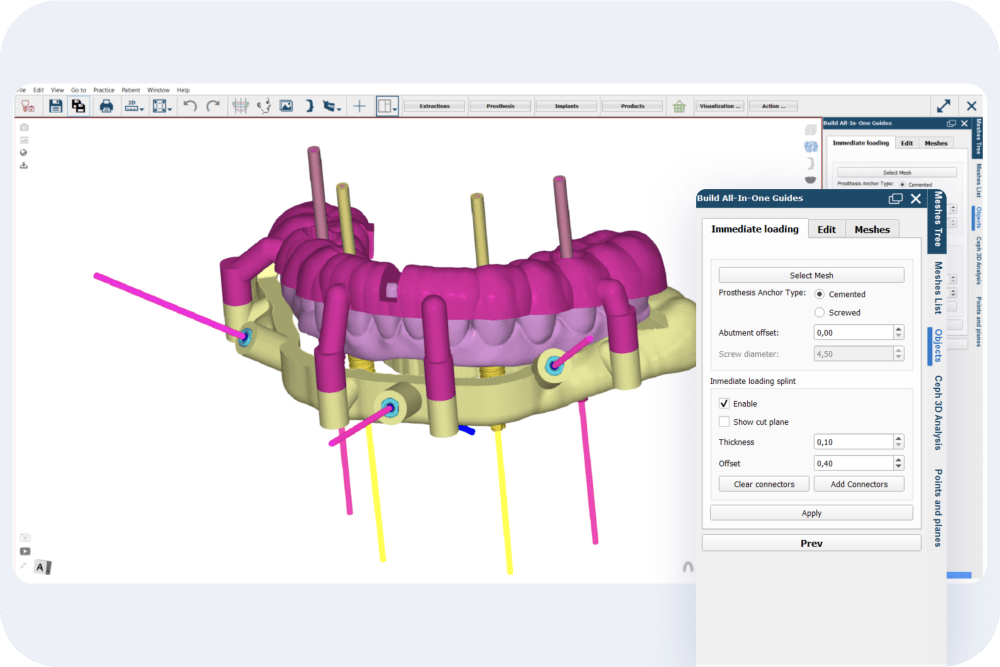1000x667 pixels.
Task: Click the face profile icon
Action: click(x=263, y=106)
